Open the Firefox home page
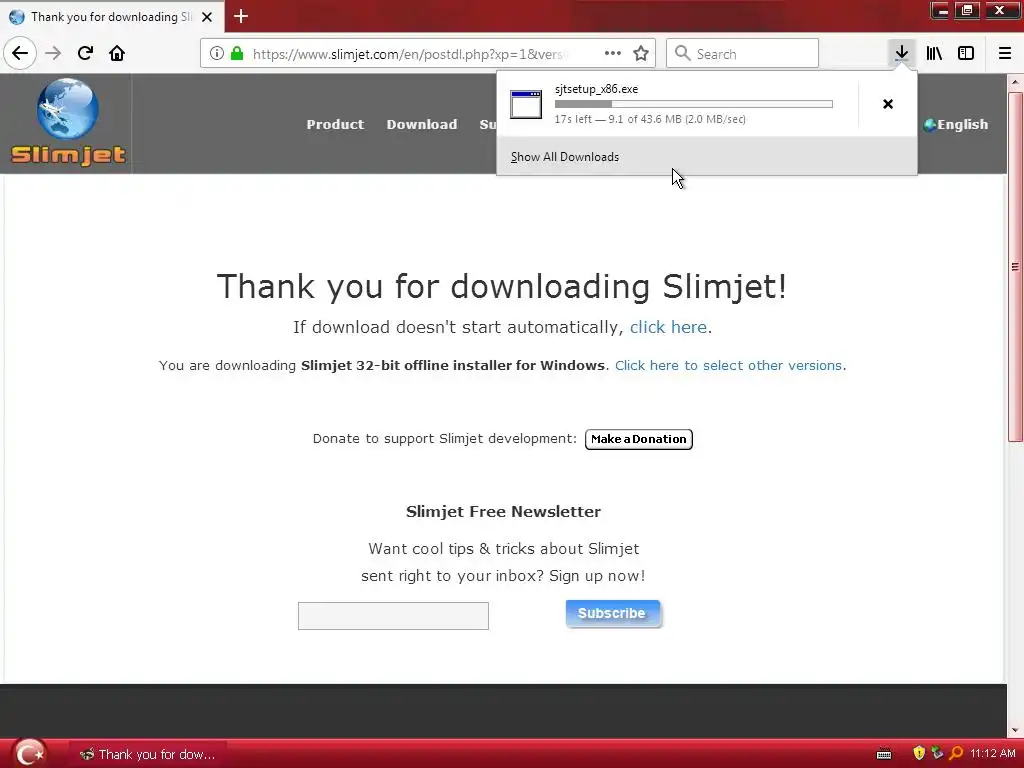Screen dimensions: 1024x768 coord(117,53)
